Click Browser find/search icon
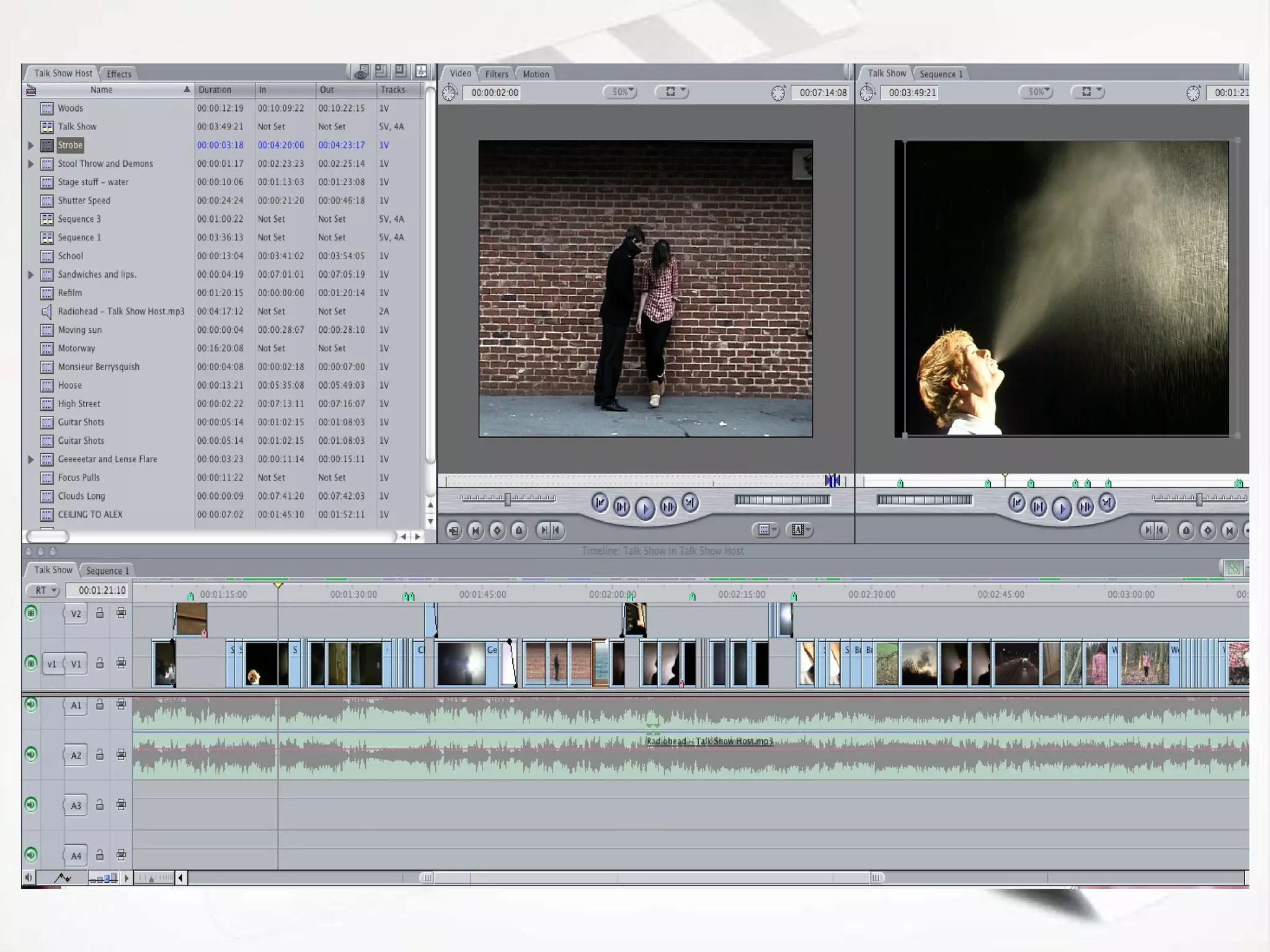Viewport: 1270px width, 952px height. click(361, 73)
